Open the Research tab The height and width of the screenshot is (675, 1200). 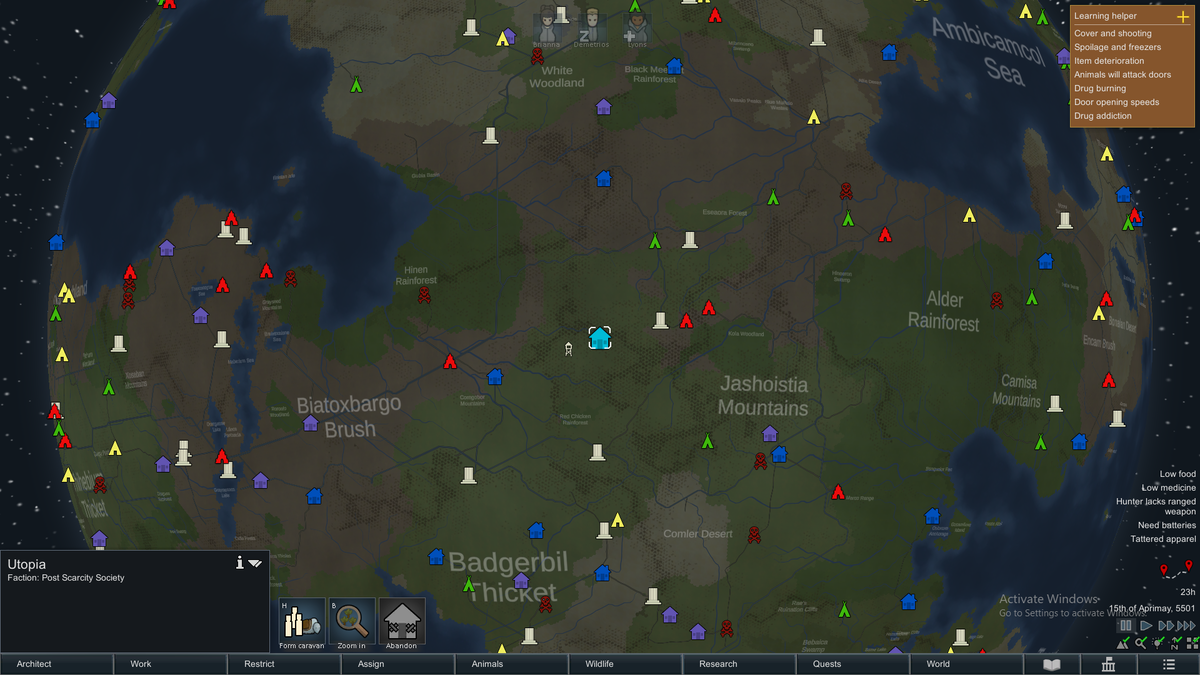739,664
